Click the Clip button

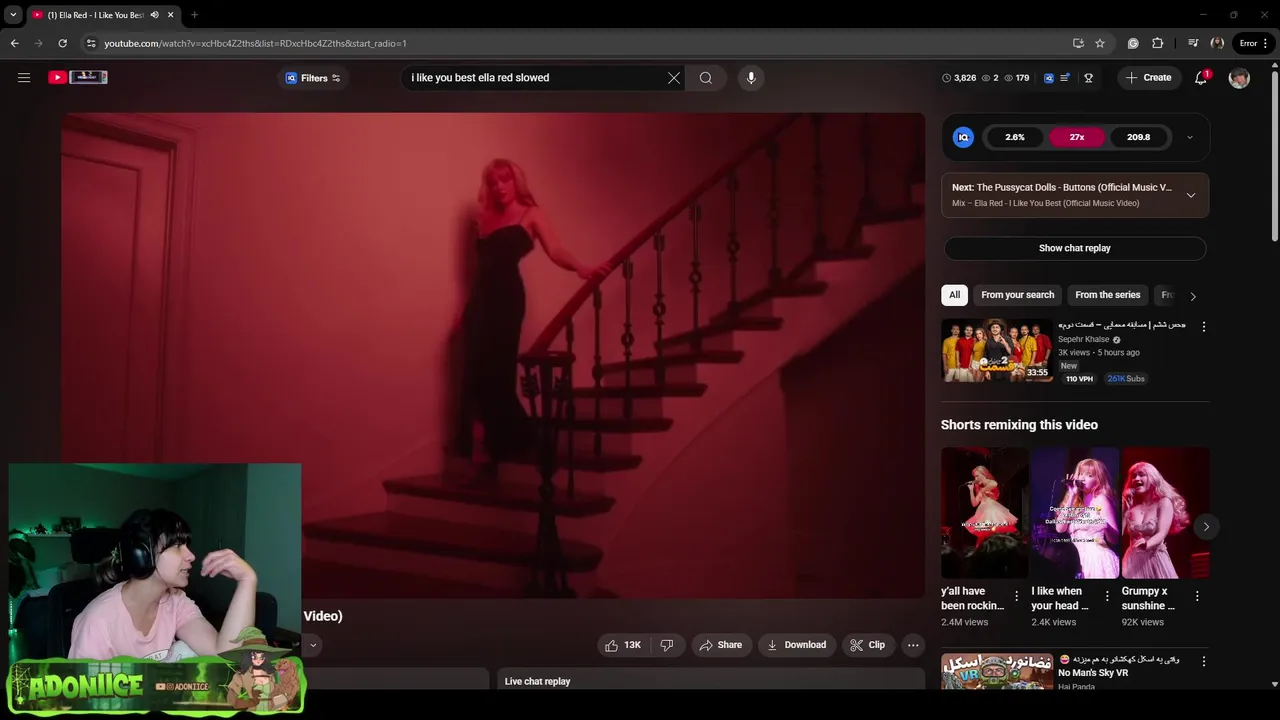point(867,645)
